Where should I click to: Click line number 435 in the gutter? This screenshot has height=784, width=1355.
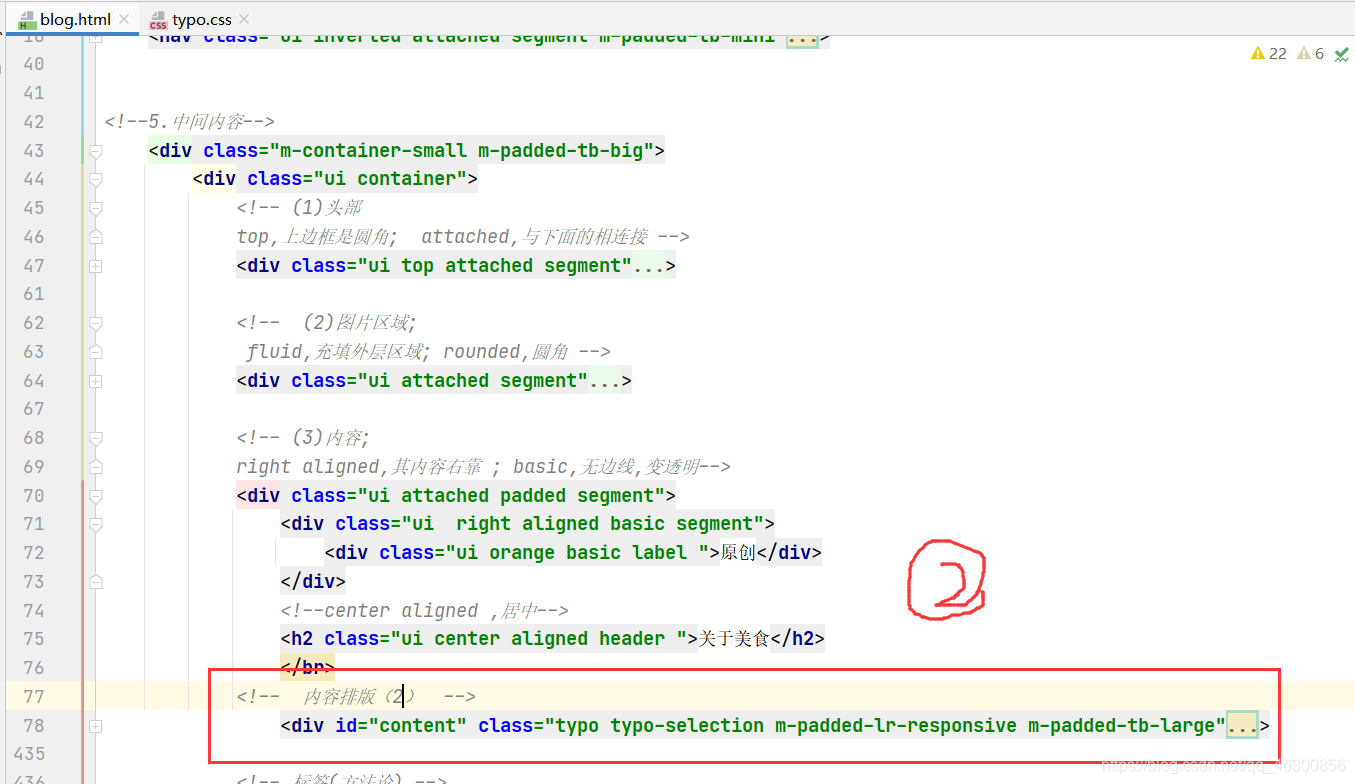coord(28,754)
